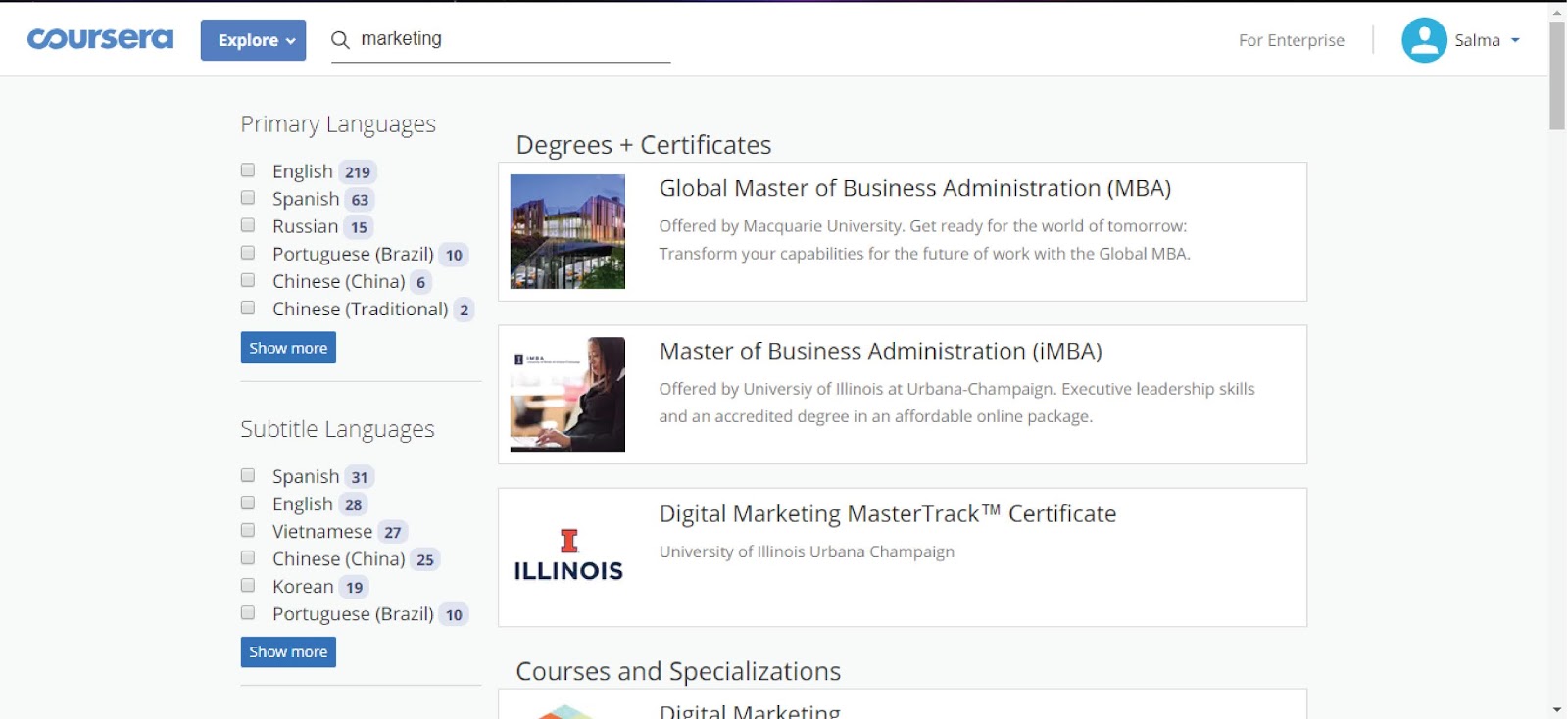
Task: Click the English count badge 219
Action: [x=358, y=172]
